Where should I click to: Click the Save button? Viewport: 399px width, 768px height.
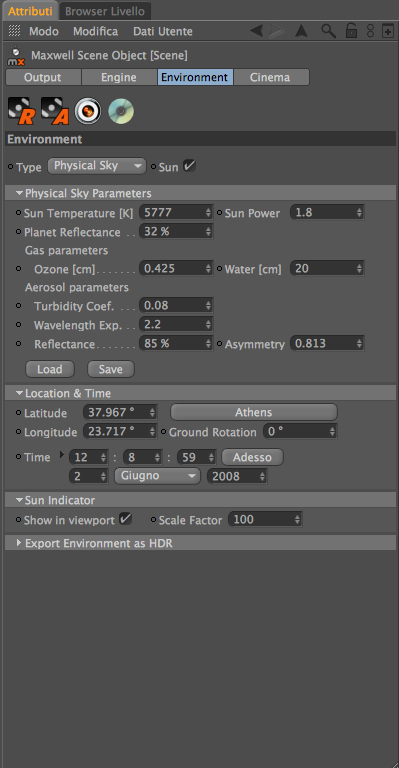pos(111,369)
